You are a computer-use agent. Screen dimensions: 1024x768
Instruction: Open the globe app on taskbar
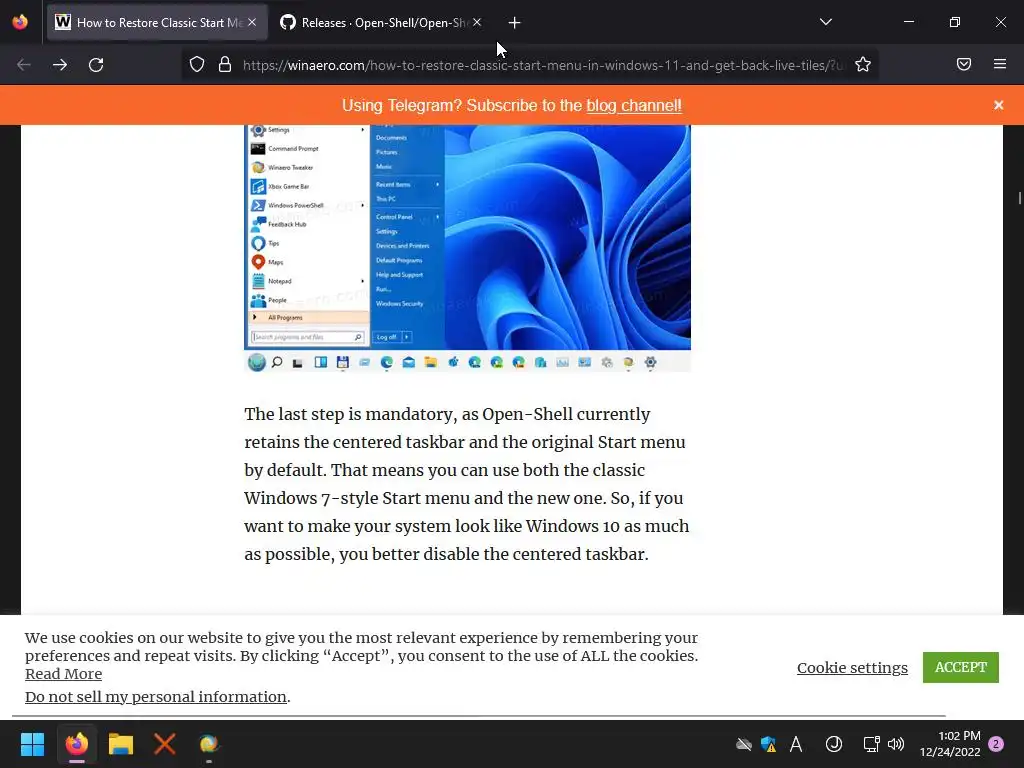(x=208, y=744)
